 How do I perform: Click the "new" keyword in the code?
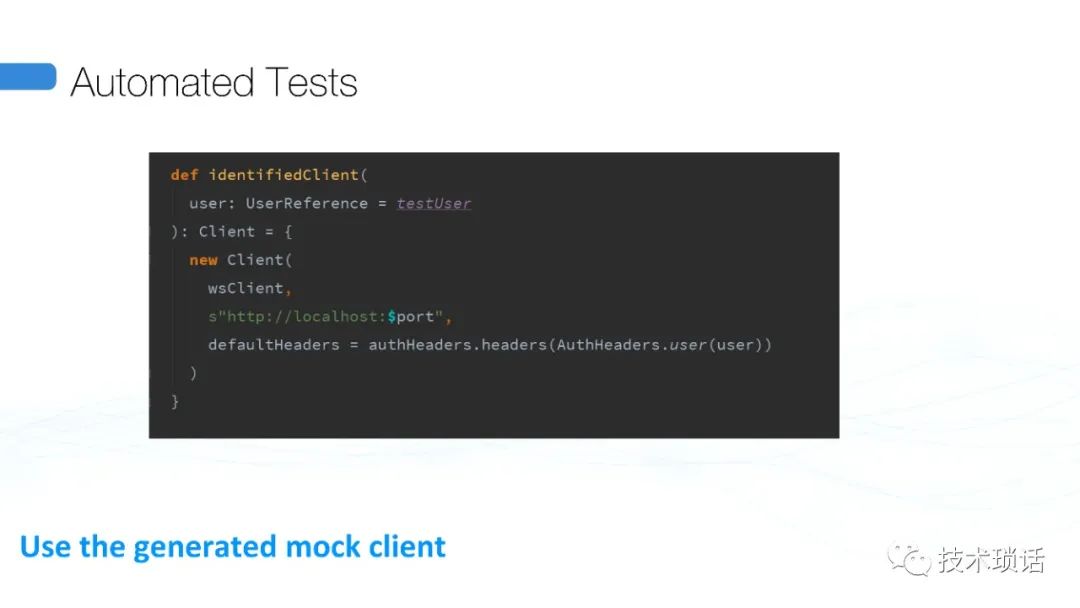pos(203,260)
